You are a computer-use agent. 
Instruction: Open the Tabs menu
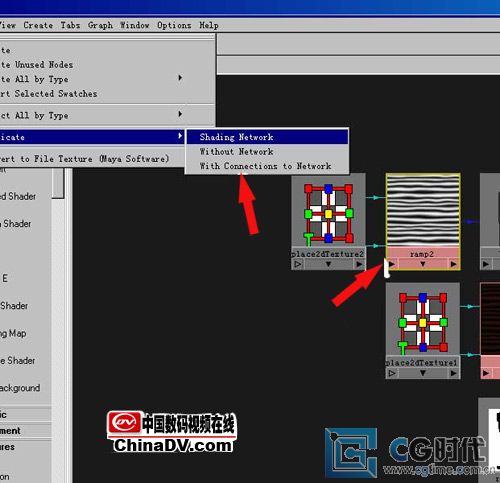point(70,25)
